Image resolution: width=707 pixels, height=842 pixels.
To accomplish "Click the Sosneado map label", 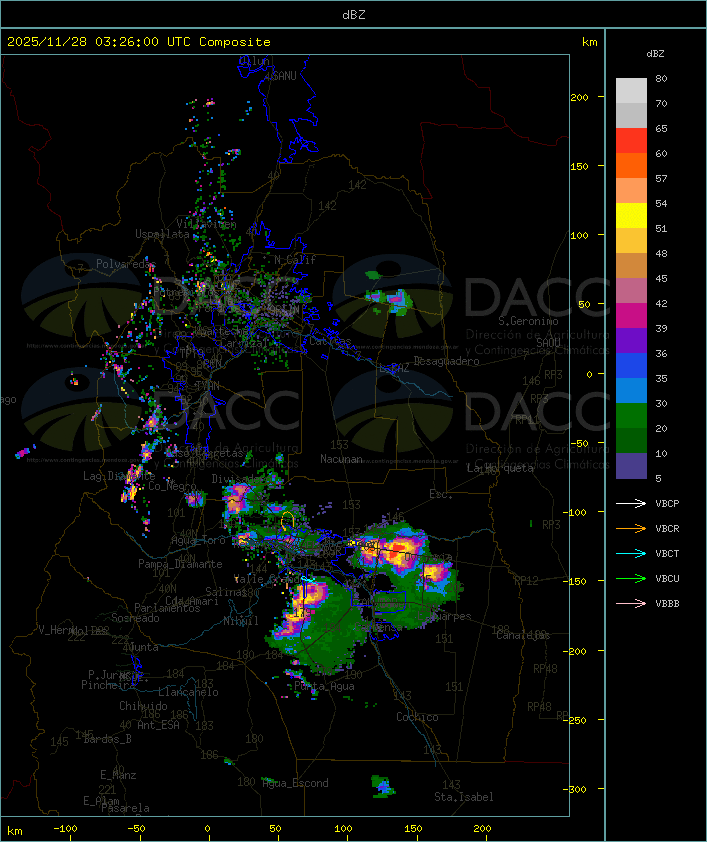I will point(135,618).
